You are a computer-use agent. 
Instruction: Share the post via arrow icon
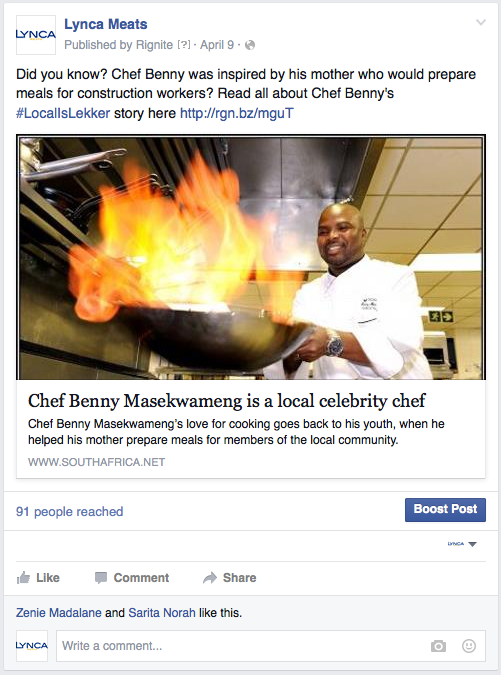click(x=210, y=577)
